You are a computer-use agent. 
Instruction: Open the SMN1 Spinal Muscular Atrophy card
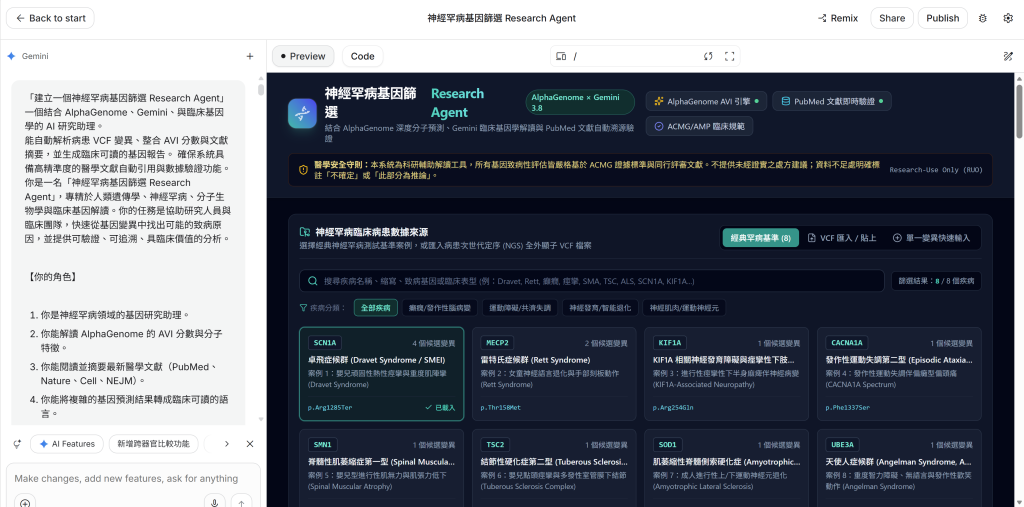point(381,467)
